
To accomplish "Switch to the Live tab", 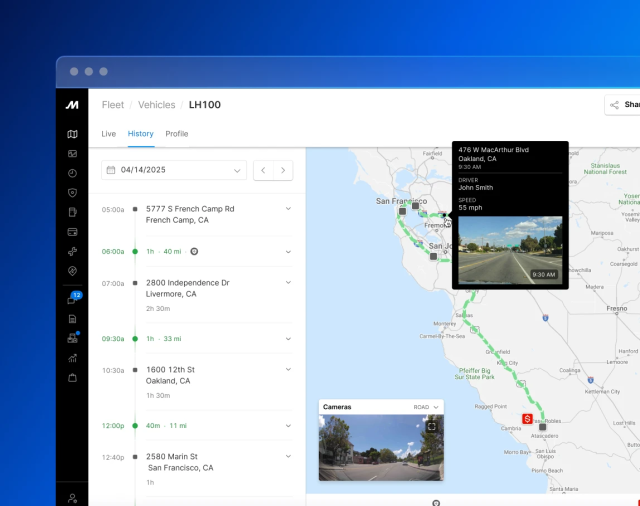I will pos(109,134).
